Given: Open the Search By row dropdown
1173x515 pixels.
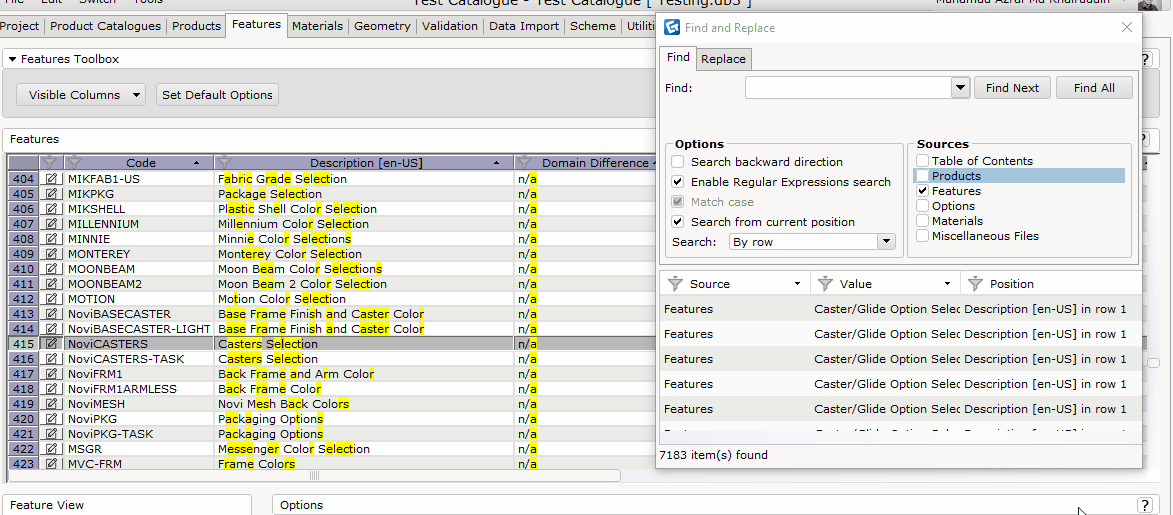Looking at the screenshot, I should 886,242.
